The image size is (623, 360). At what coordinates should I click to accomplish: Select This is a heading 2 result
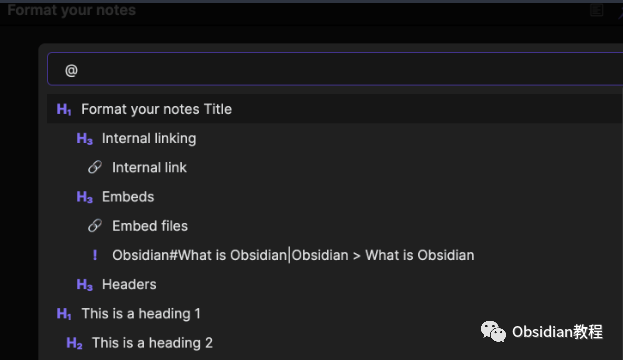point(335,343)
